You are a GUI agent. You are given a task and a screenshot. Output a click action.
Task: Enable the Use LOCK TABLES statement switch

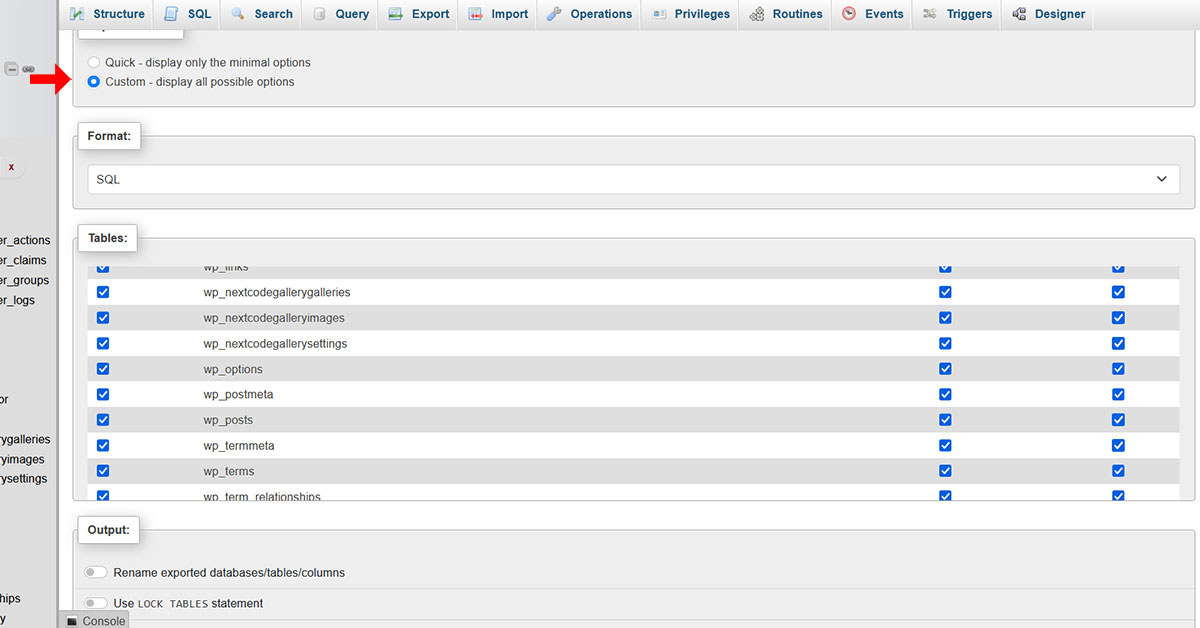coord(96,603)
